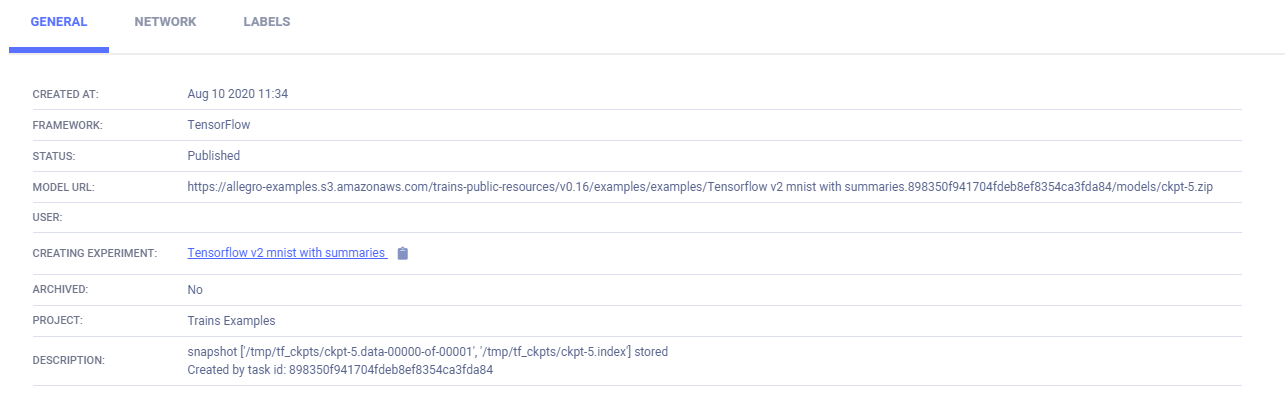1285x417 pixels.
Task: Click the ckpt-5.zip model URL text
Action: [x=700, y=187]
